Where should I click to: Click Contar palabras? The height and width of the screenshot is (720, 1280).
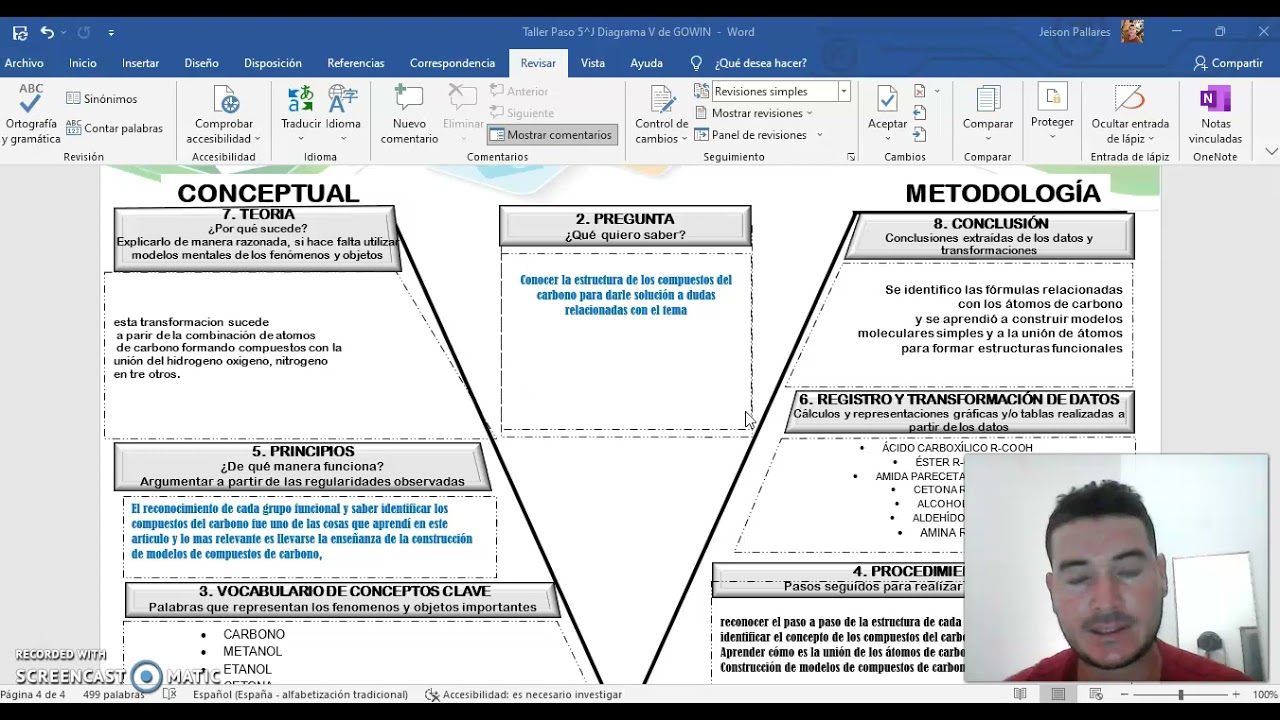point(114,128)
